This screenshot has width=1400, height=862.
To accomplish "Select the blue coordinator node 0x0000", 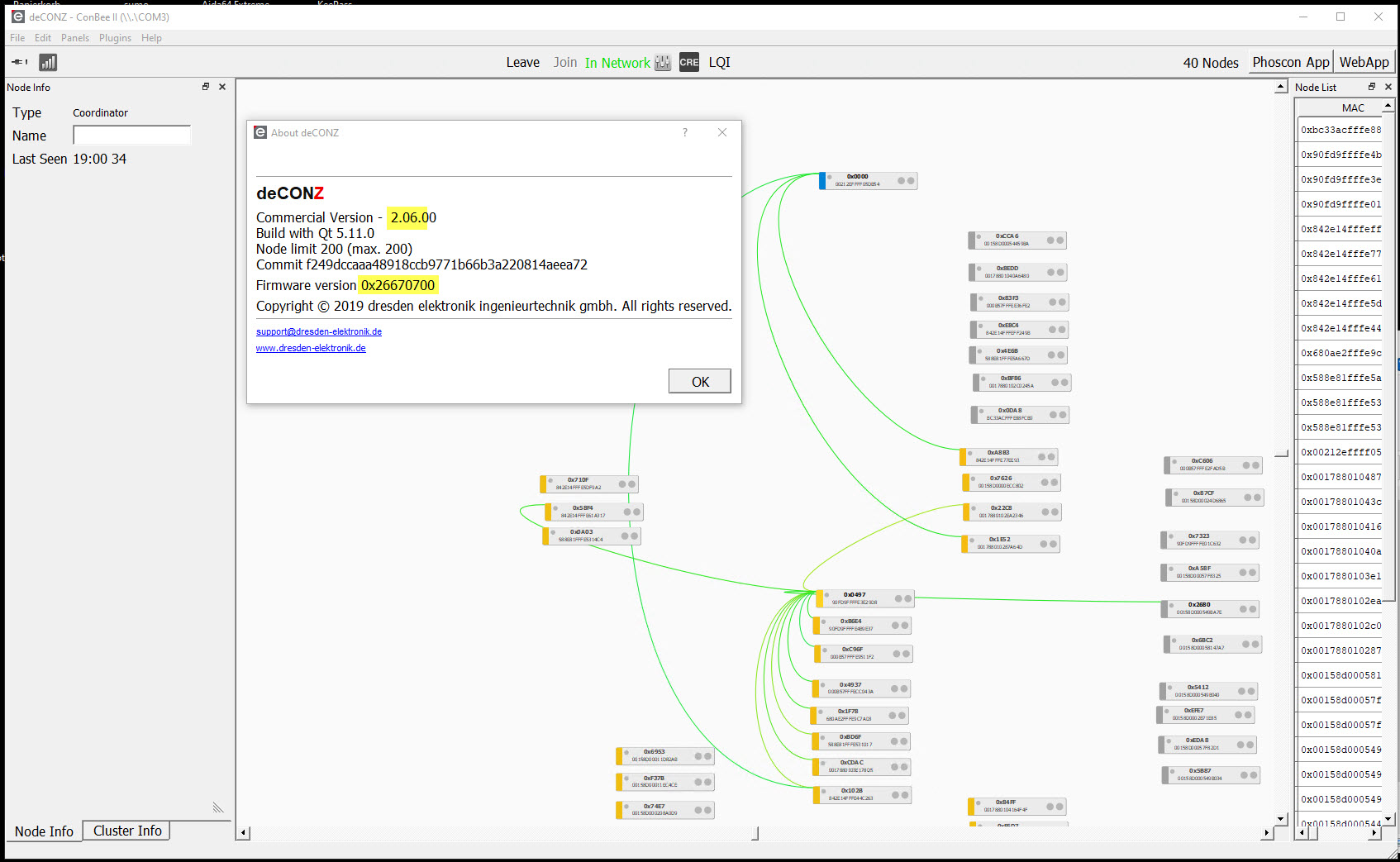I will 867,180.
